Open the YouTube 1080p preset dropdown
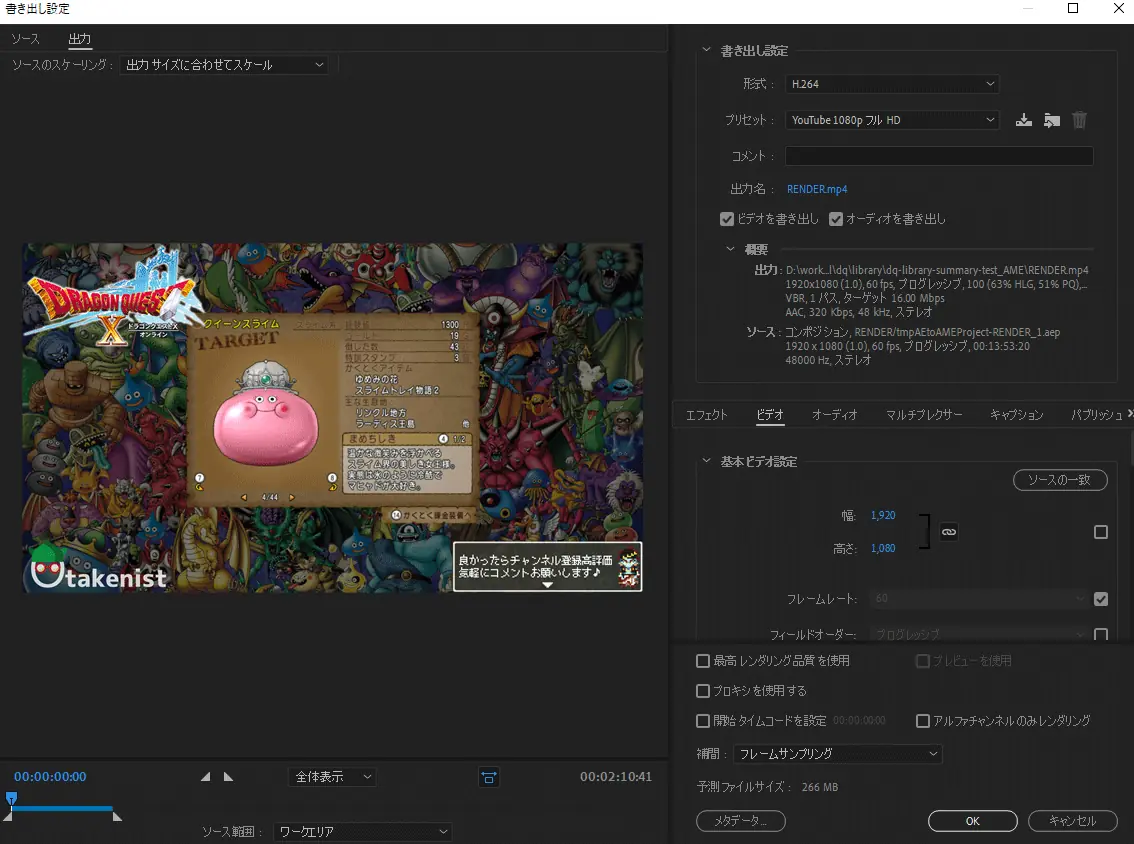Image resolution: width=1134 pixels, height=844 pixels. tap(892, 120)
